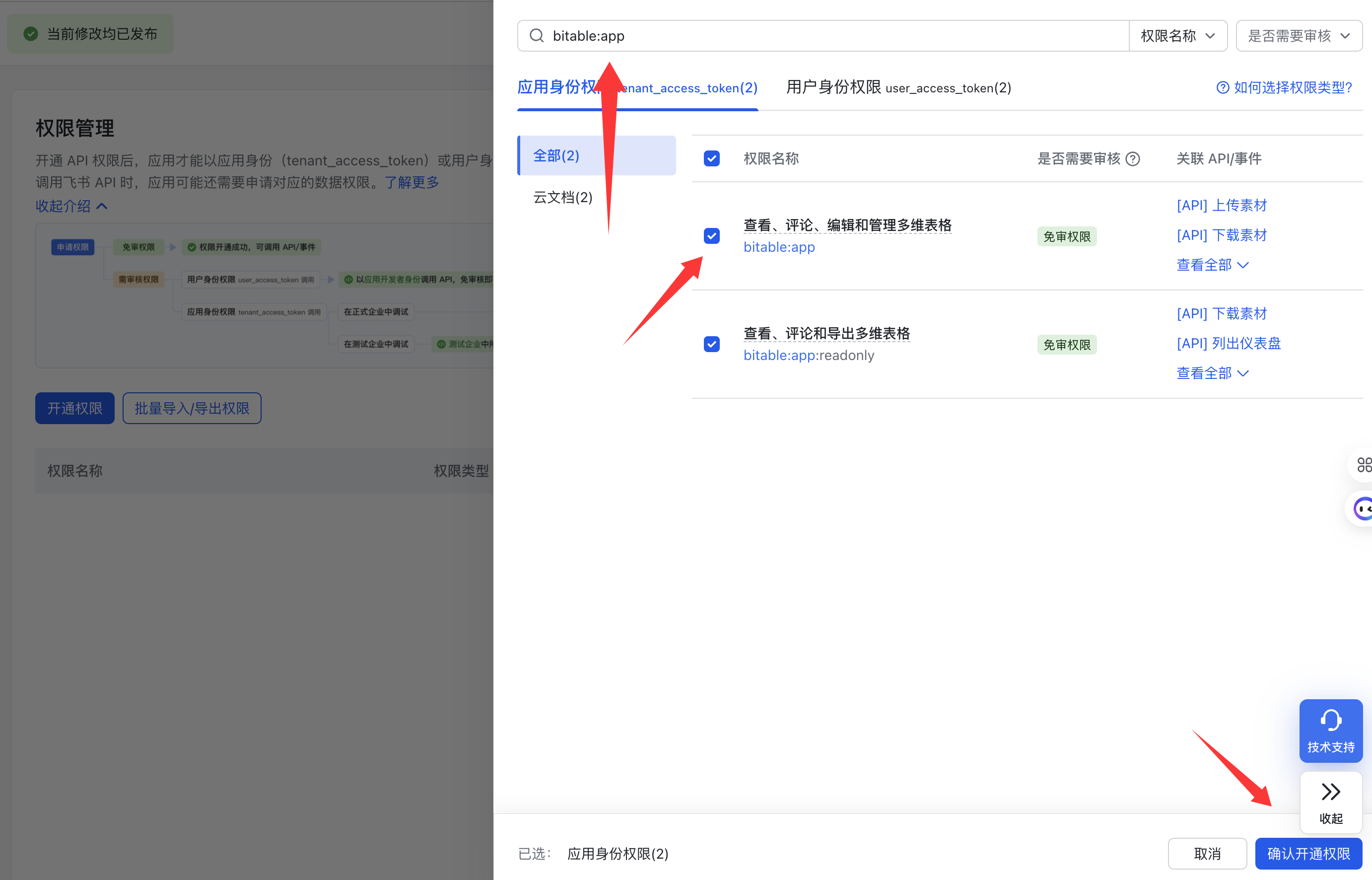
Task: Click the 取消 button
Action: pyautogui.click(x=1207, y=853)
